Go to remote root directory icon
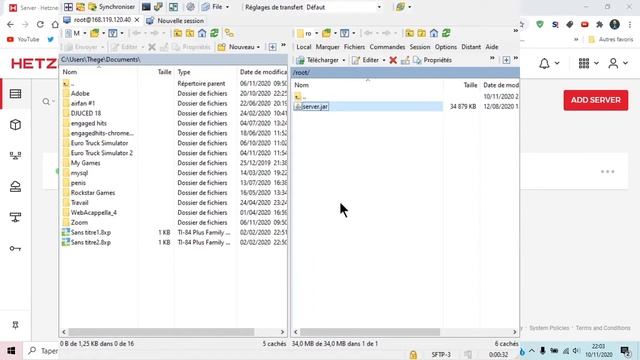 coord(422,33)
